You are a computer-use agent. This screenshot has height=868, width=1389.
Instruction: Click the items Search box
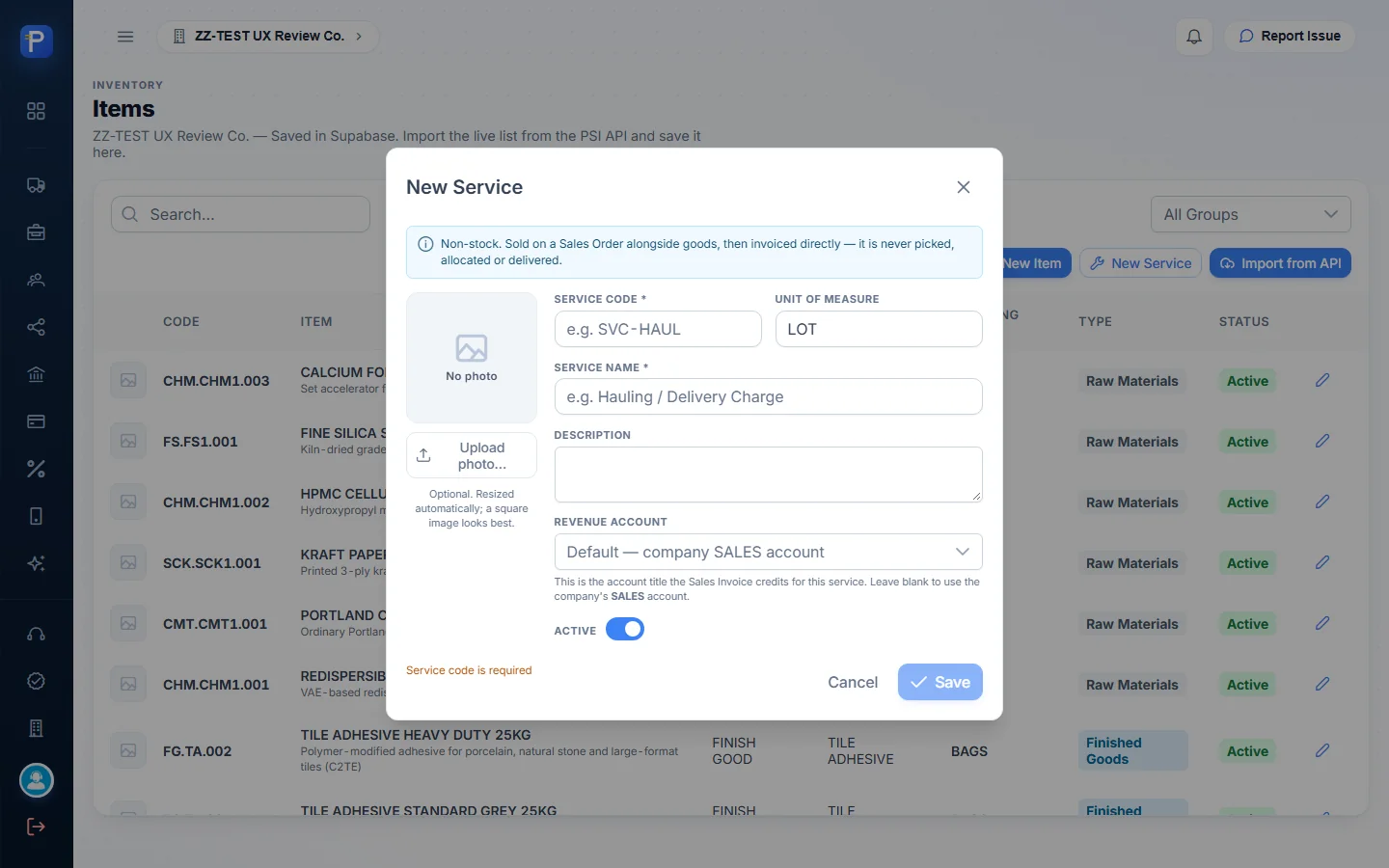[240, 214]
